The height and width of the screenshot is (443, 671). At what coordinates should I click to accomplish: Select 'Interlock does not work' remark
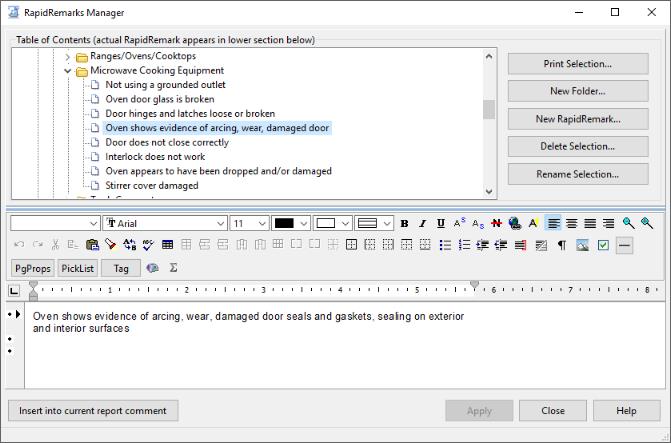click(x=155, y=157)
